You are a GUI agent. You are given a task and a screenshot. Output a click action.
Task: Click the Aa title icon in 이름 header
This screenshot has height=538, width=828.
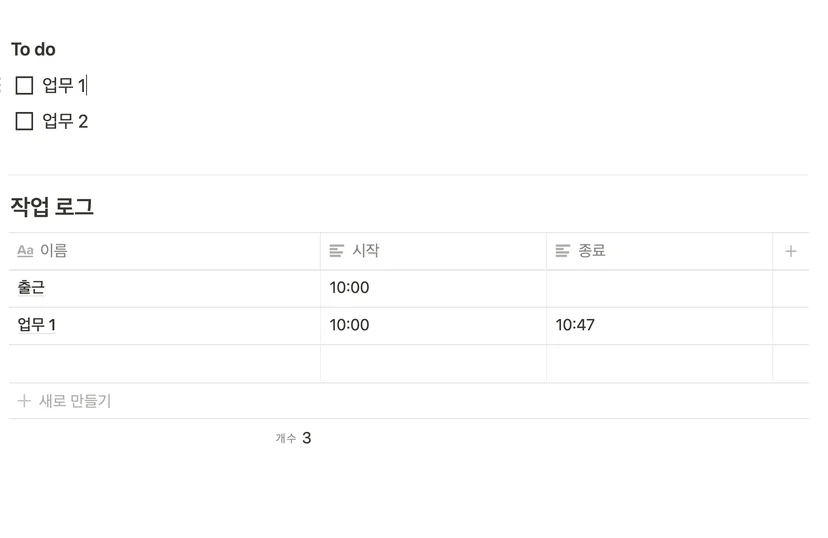coord(25,250)
